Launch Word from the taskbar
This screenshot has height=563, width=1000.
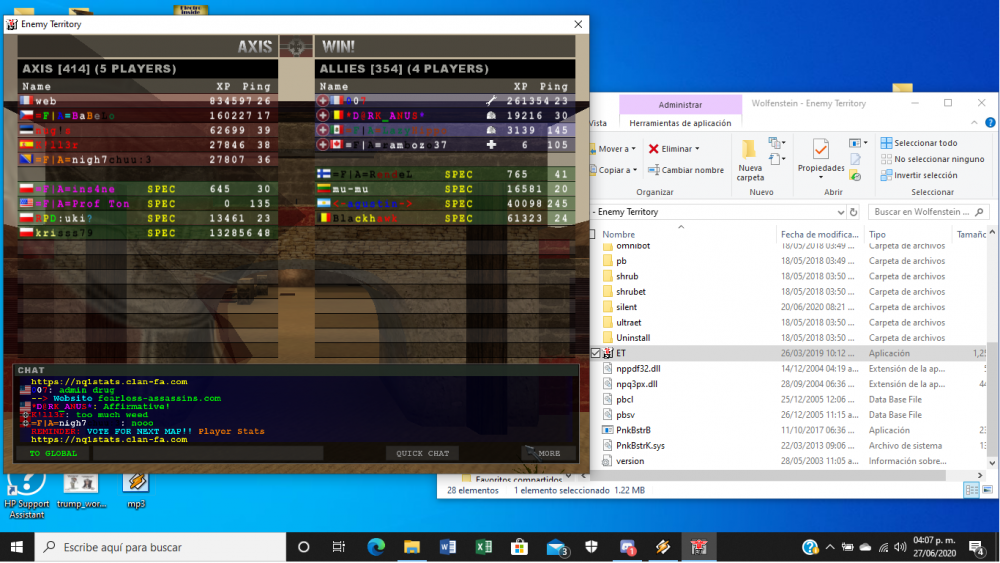[448, 547]
